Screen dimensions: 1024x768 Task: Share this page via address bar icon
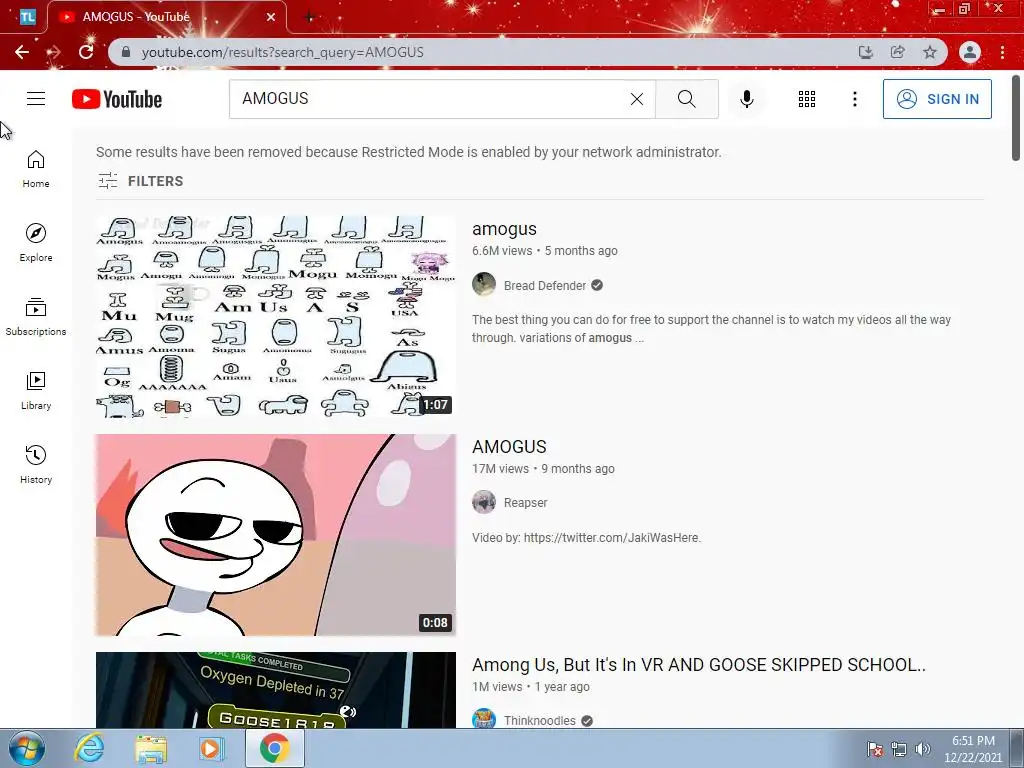pos(897,52)
